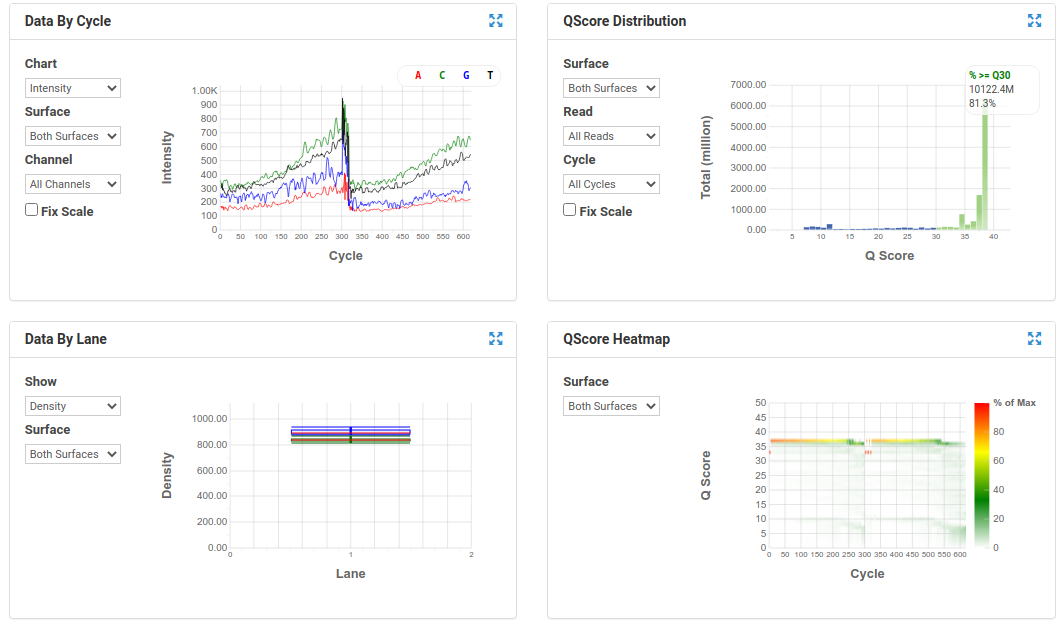
Task: Open the All Cycles dropdown
Action: (x=611, y=184)
